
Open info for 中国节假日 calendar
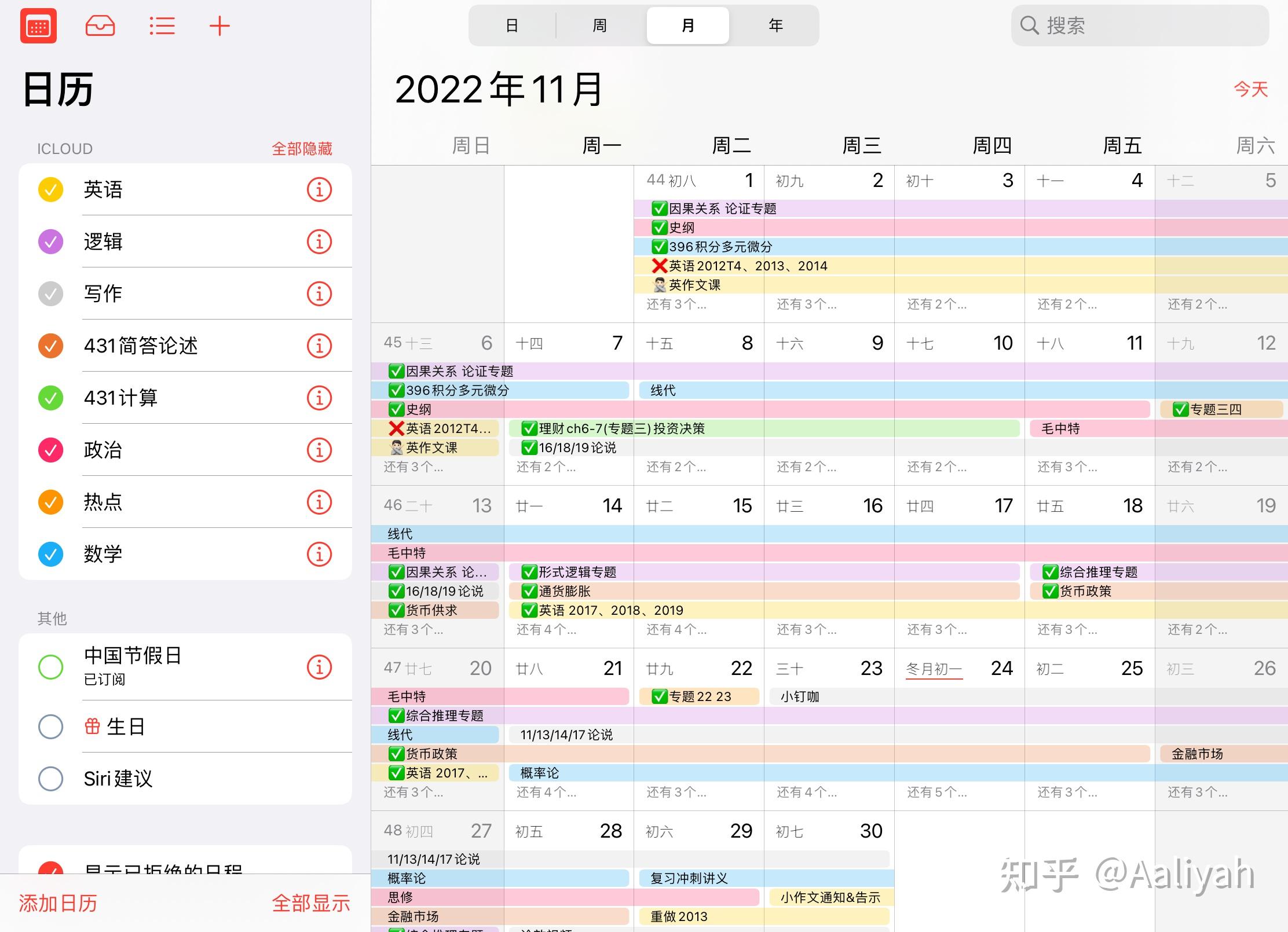[x=319, y=667]
